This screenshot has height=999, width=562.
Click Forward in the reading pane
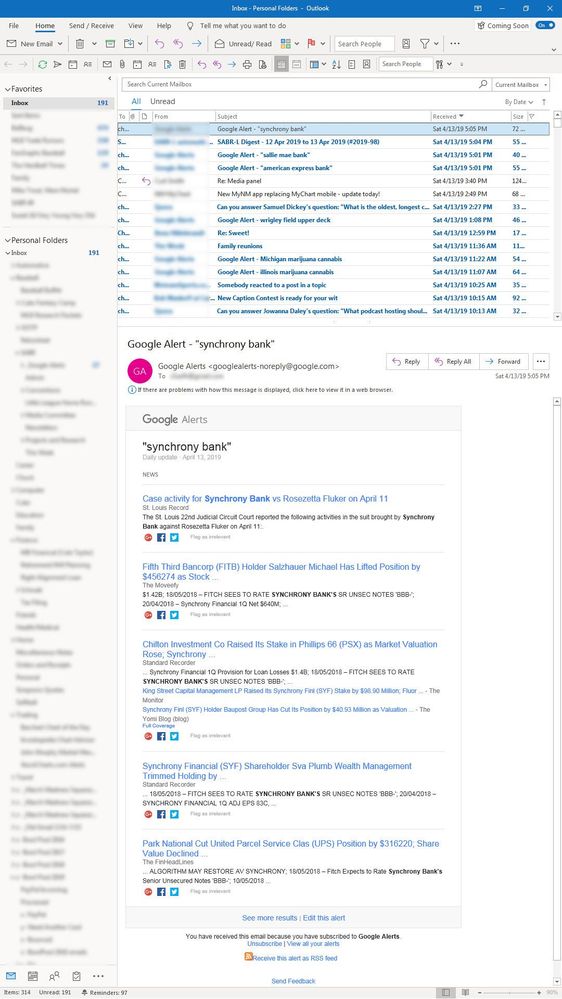coord(503,361)
